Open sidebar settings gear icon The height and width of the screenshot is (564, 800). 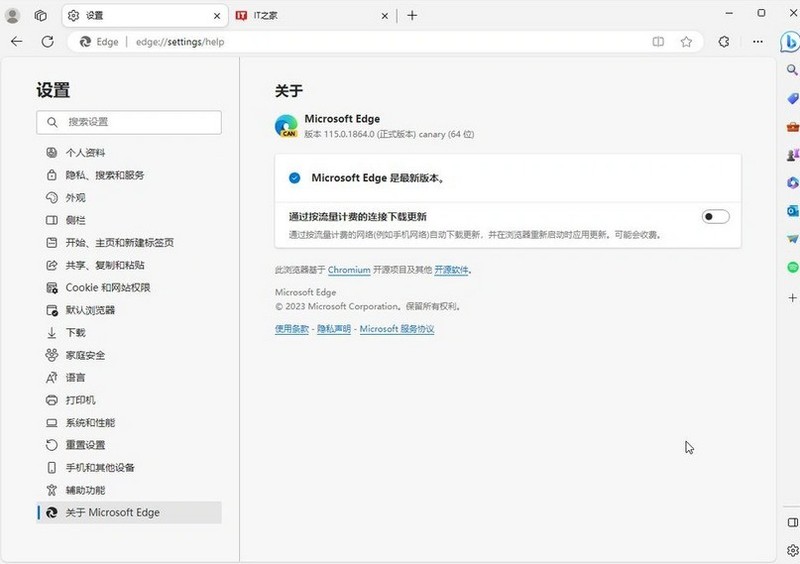point(792,550)
